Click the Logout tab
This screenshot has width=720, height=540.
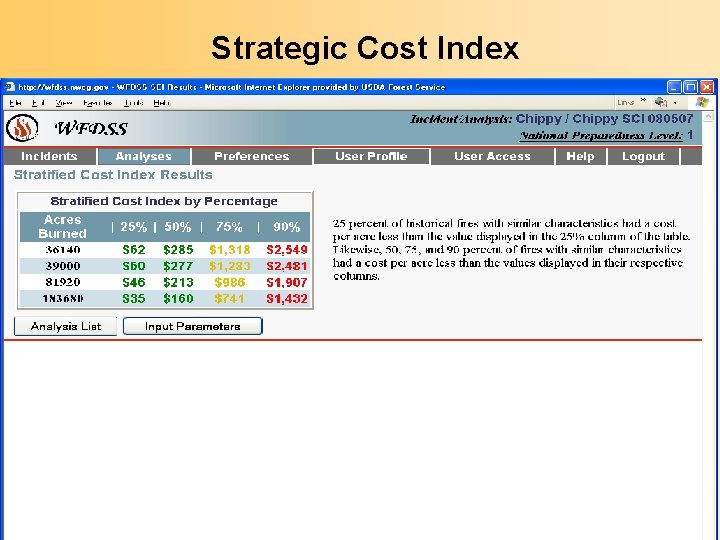[x=643, y=156]
